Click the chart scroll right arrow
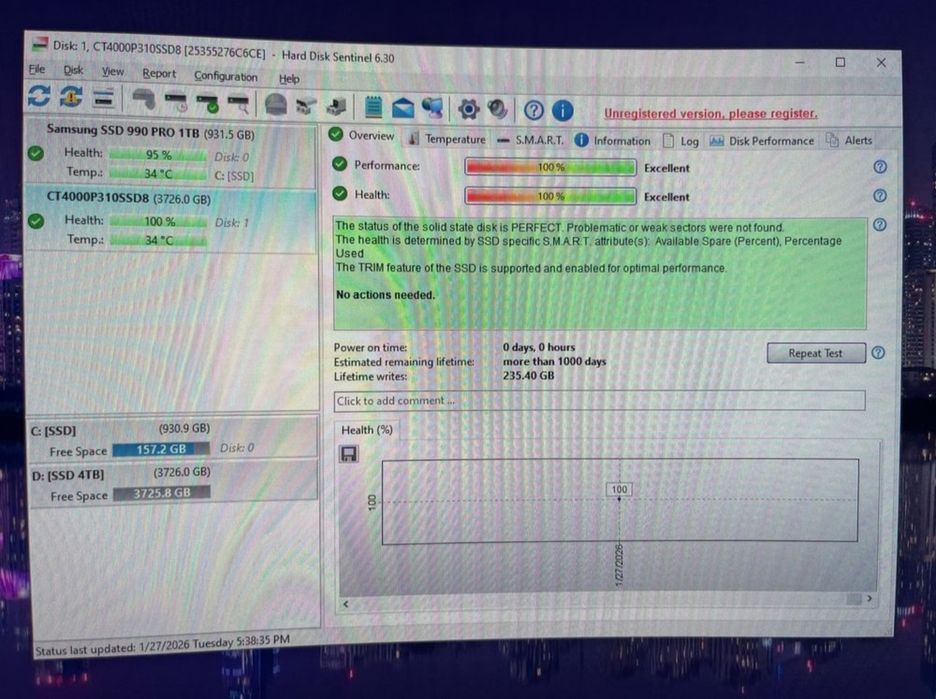 (x=869, y=598)
